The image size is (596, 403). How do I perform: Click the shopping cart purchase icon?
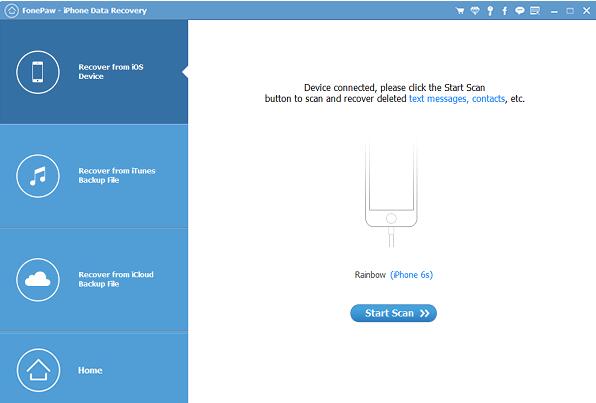[x=460, y=11]
